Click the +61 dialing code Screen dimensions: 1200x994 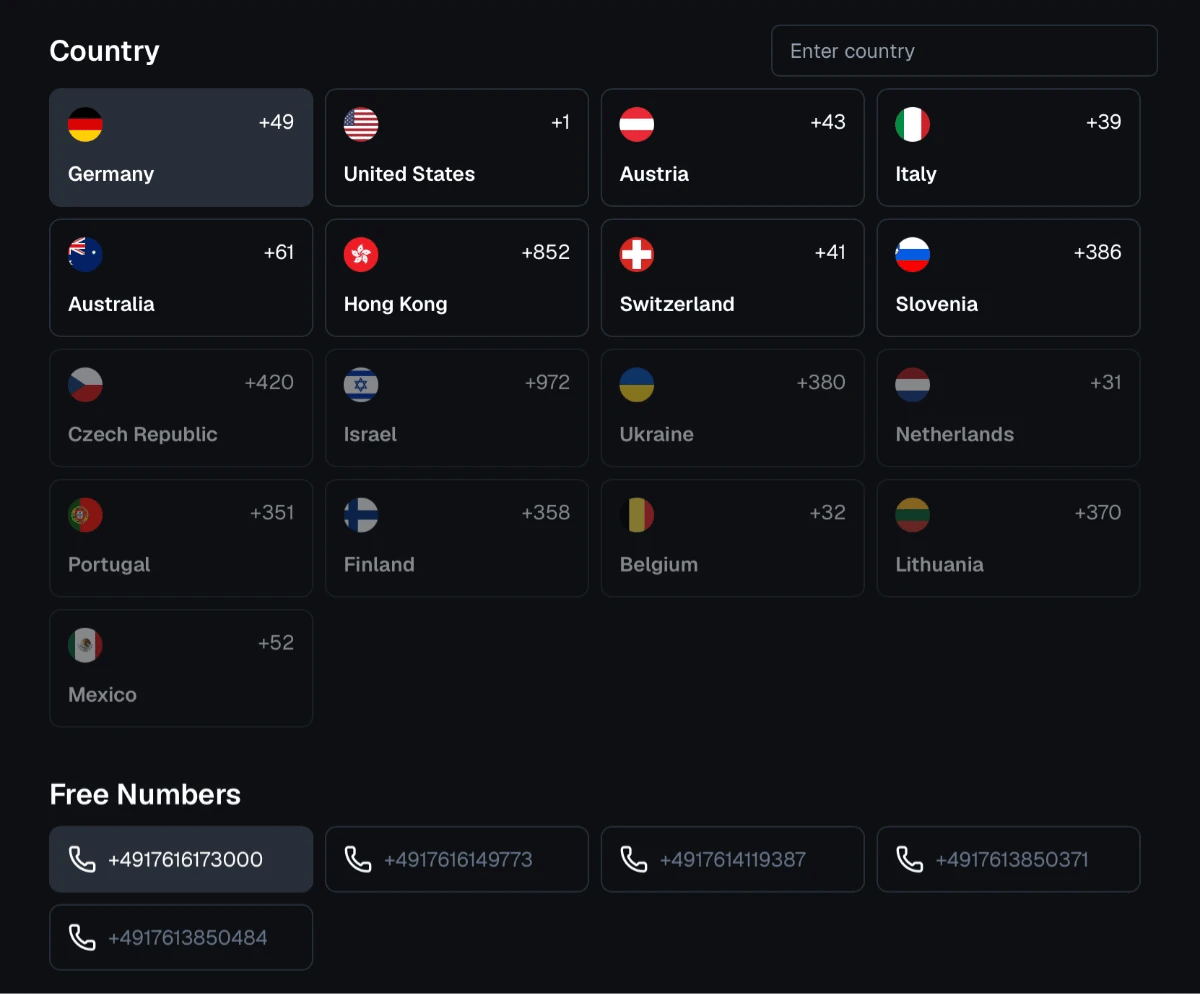279,252
